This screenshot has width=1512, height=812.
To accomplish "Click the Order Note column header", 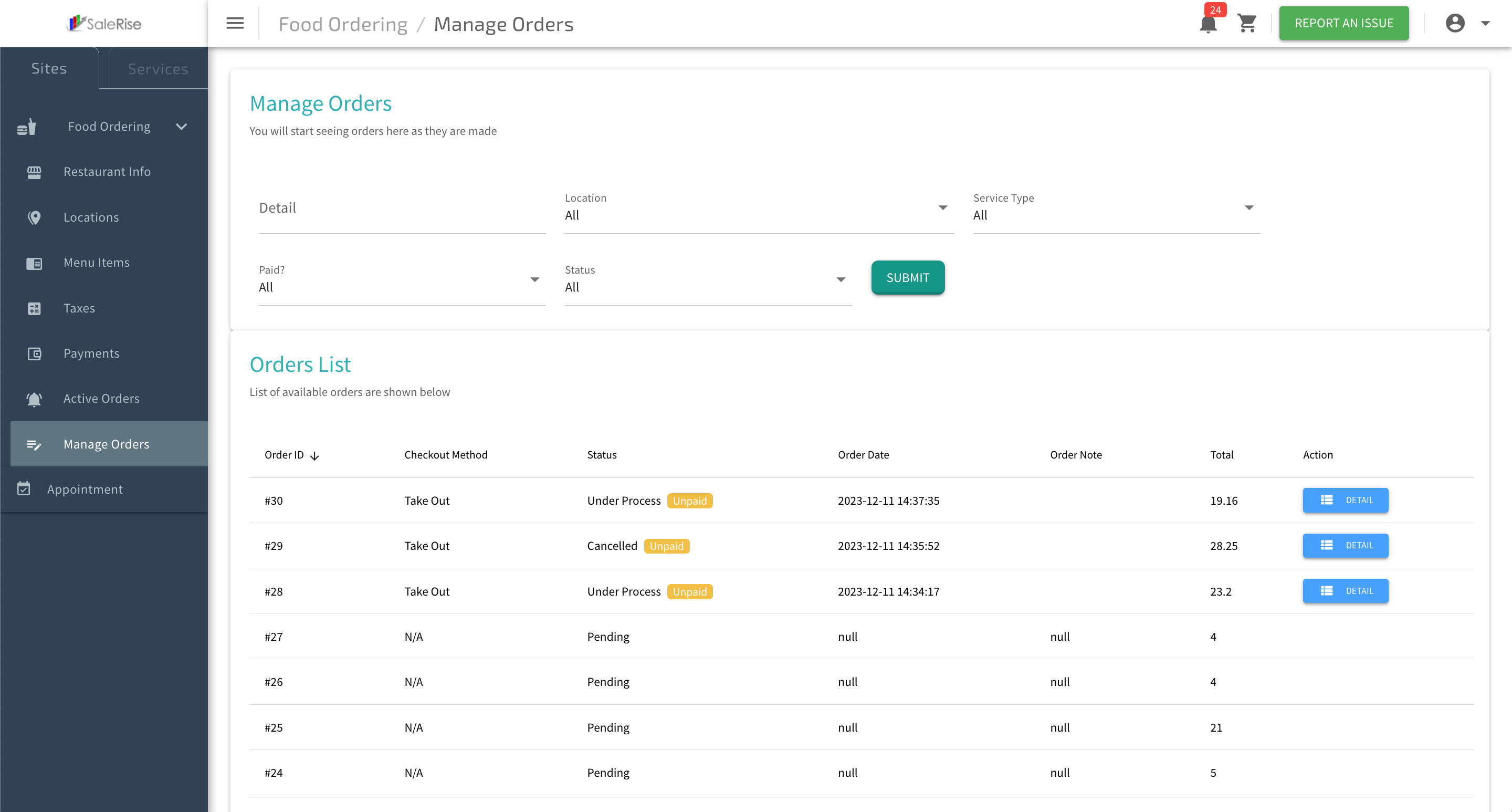I will 1076,455.
